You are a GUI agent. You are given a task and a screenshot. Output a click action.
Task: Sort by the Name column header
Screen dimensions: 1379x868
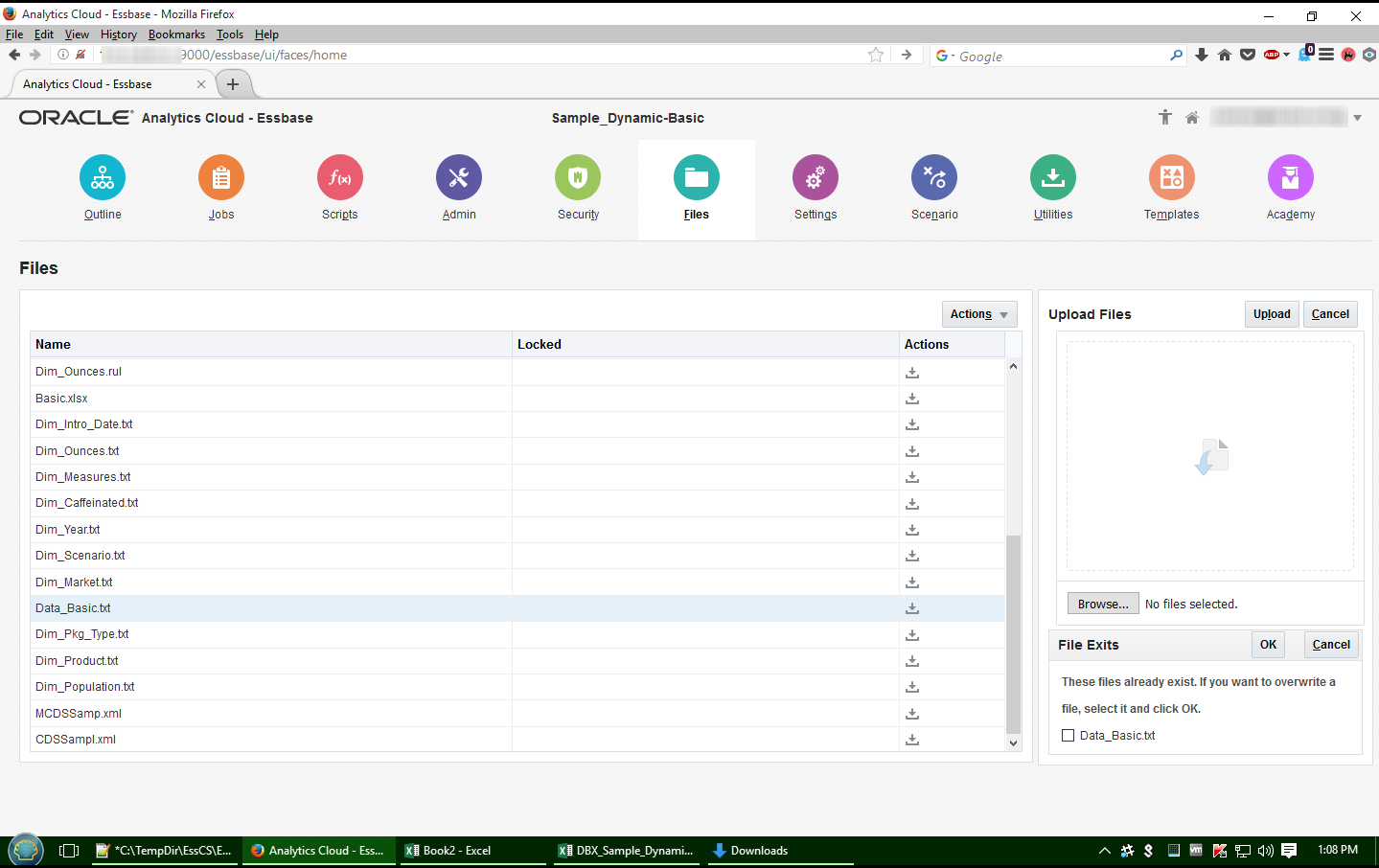(271, 345)
